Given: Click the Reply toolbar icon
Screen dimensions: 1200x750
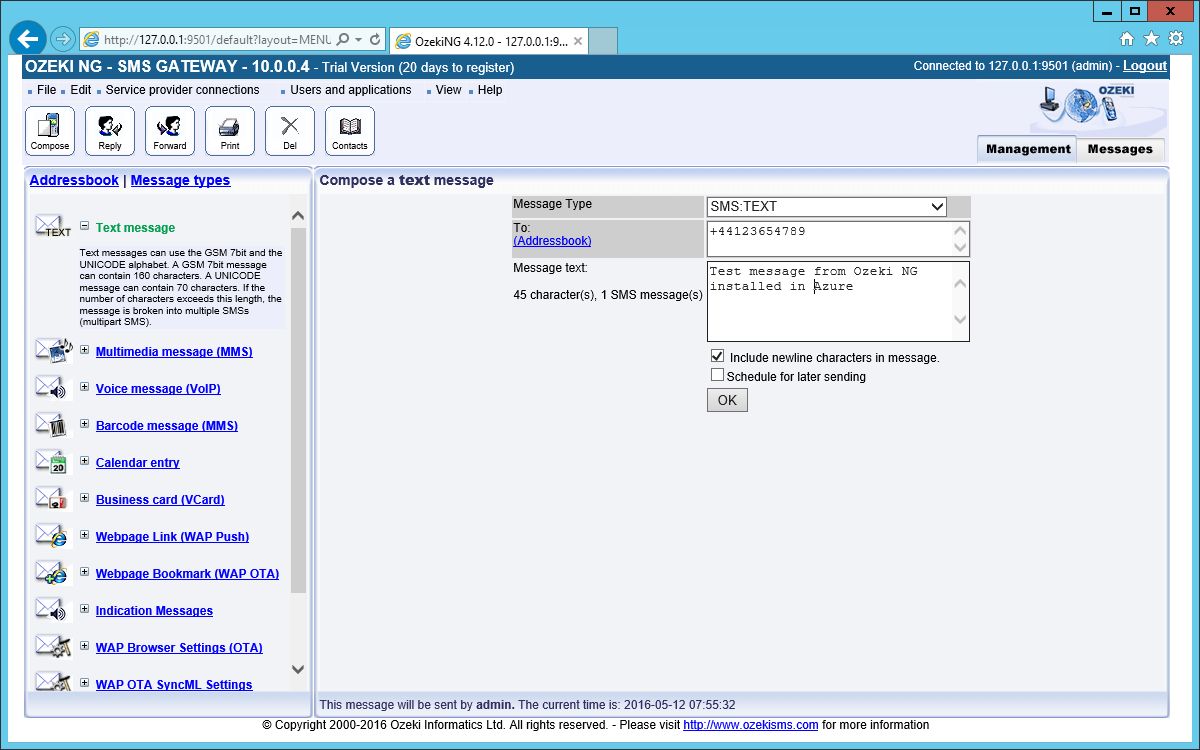Looking at the screenshot, I should coord(110,131).
